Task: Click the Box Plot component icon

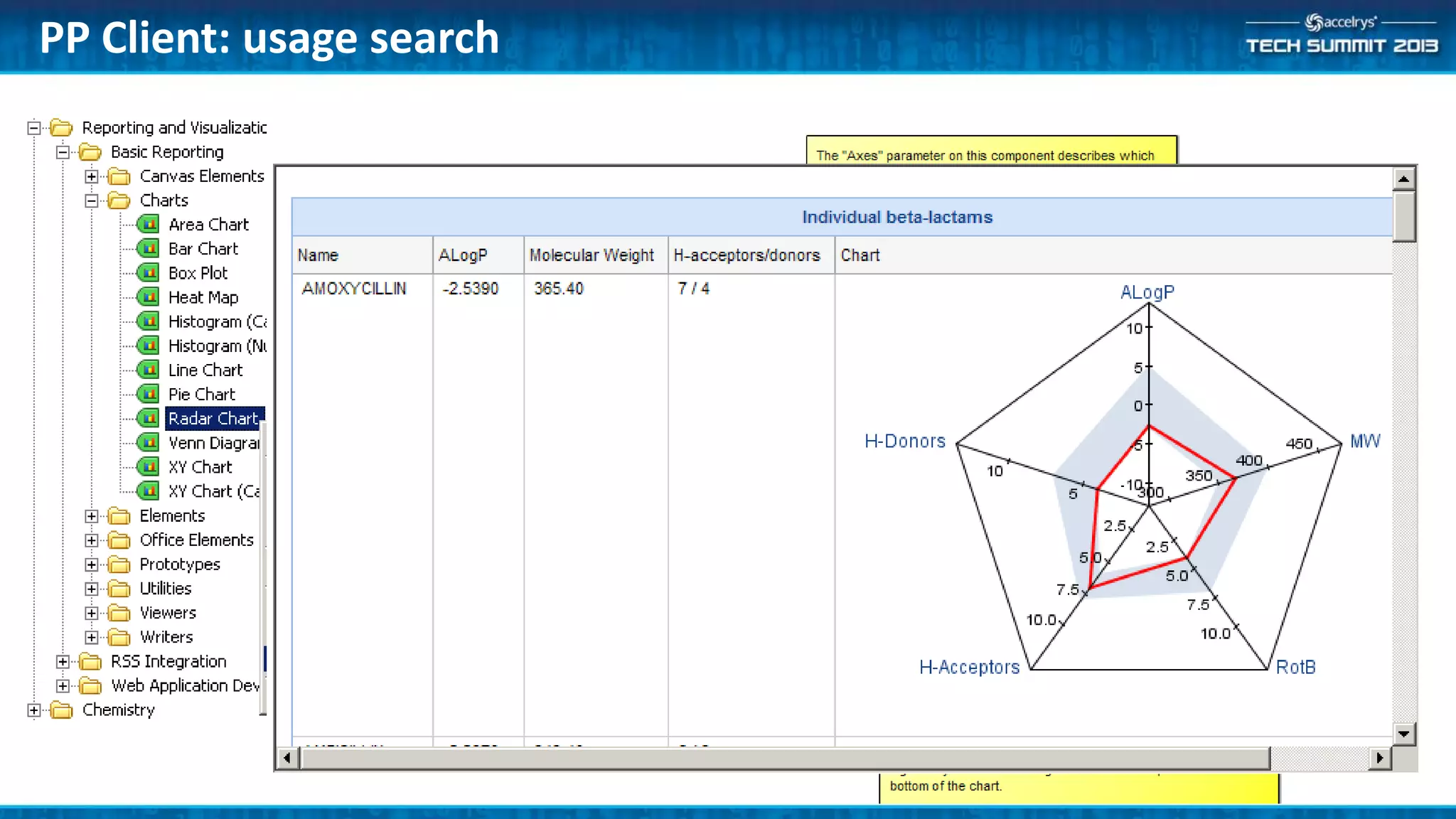Action: tap(148, 273)
